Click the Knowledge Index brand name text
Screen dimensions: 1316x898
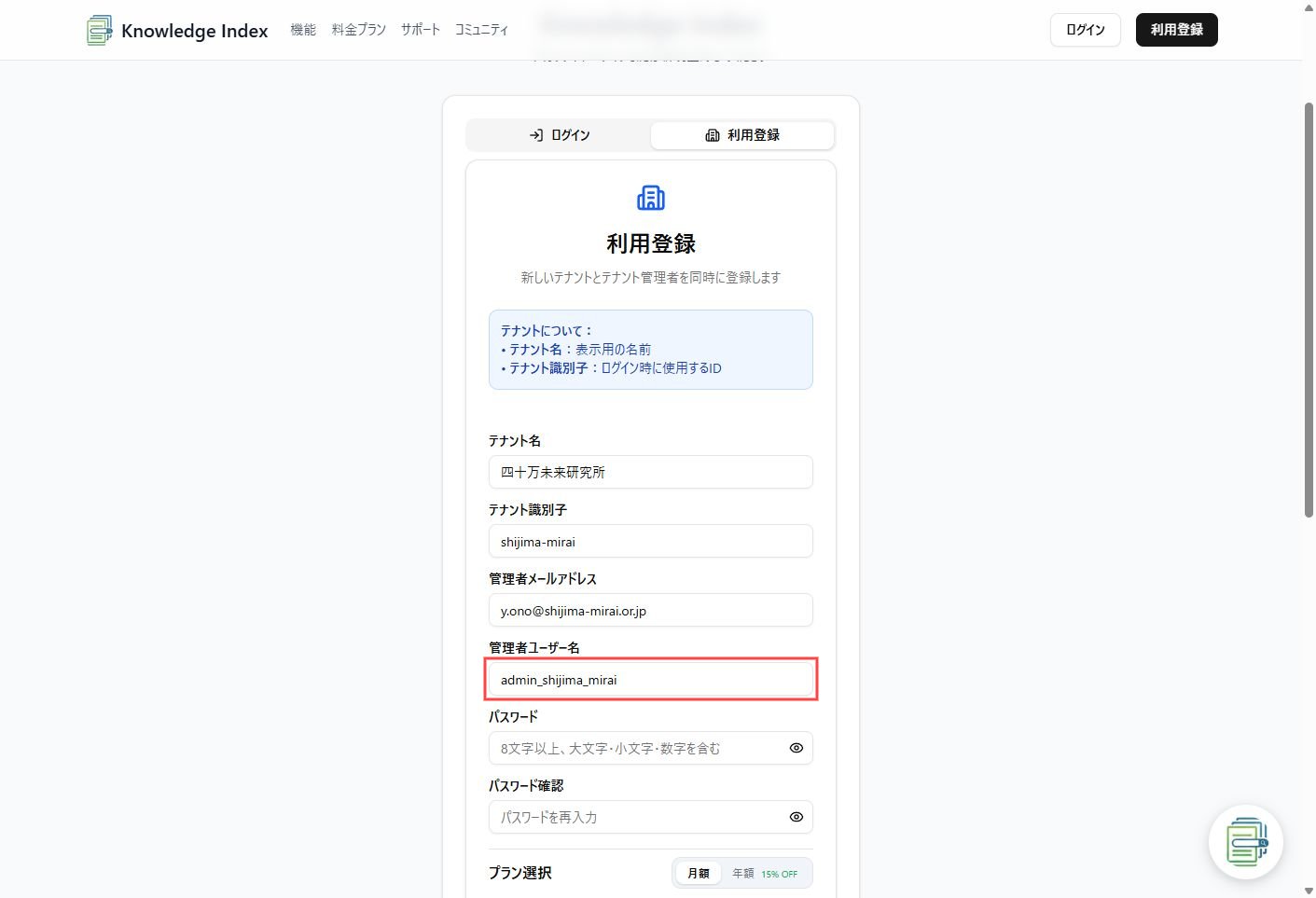coord(195,31)
